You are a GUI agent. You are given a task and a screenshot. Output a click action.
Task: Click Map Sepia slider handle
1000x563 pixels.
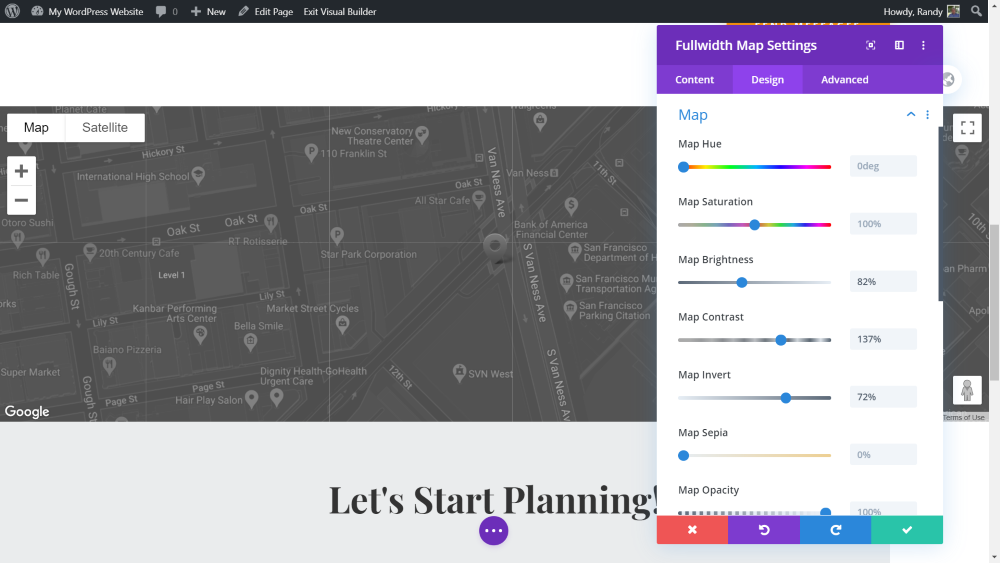tap(683, 456)
